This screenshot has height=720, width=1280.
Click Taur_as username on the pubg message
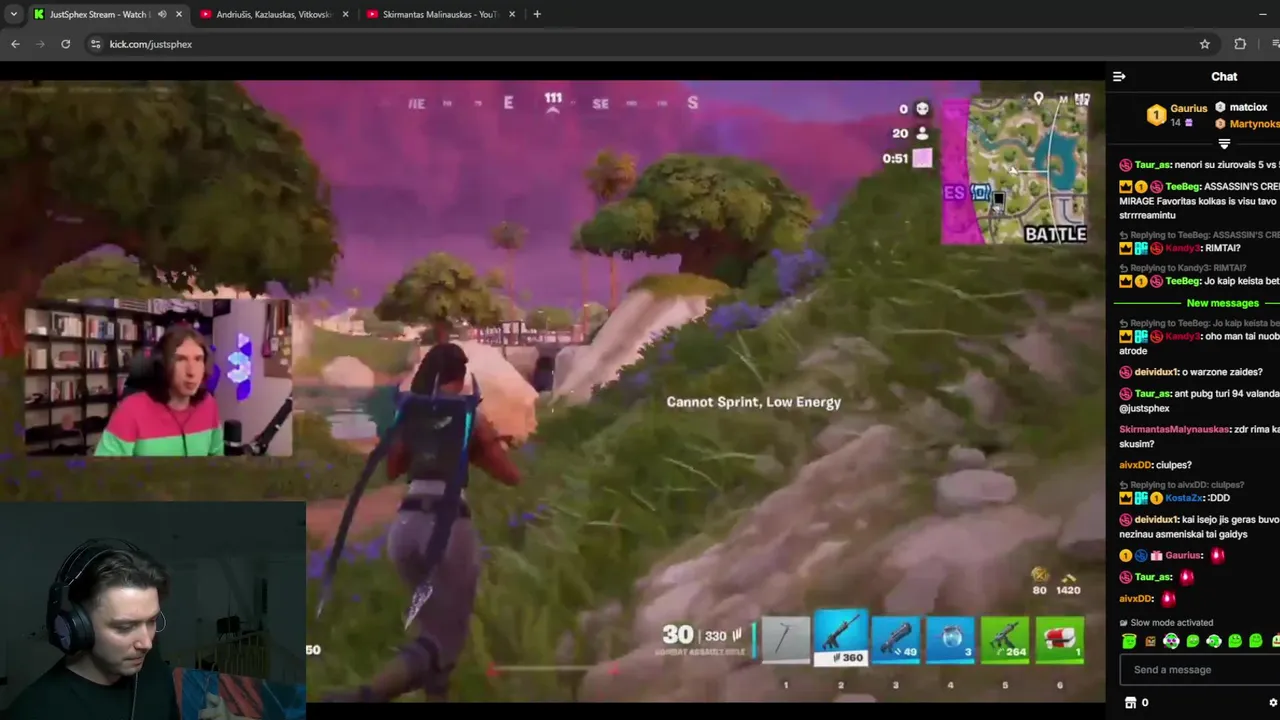tap(1152, 395)
